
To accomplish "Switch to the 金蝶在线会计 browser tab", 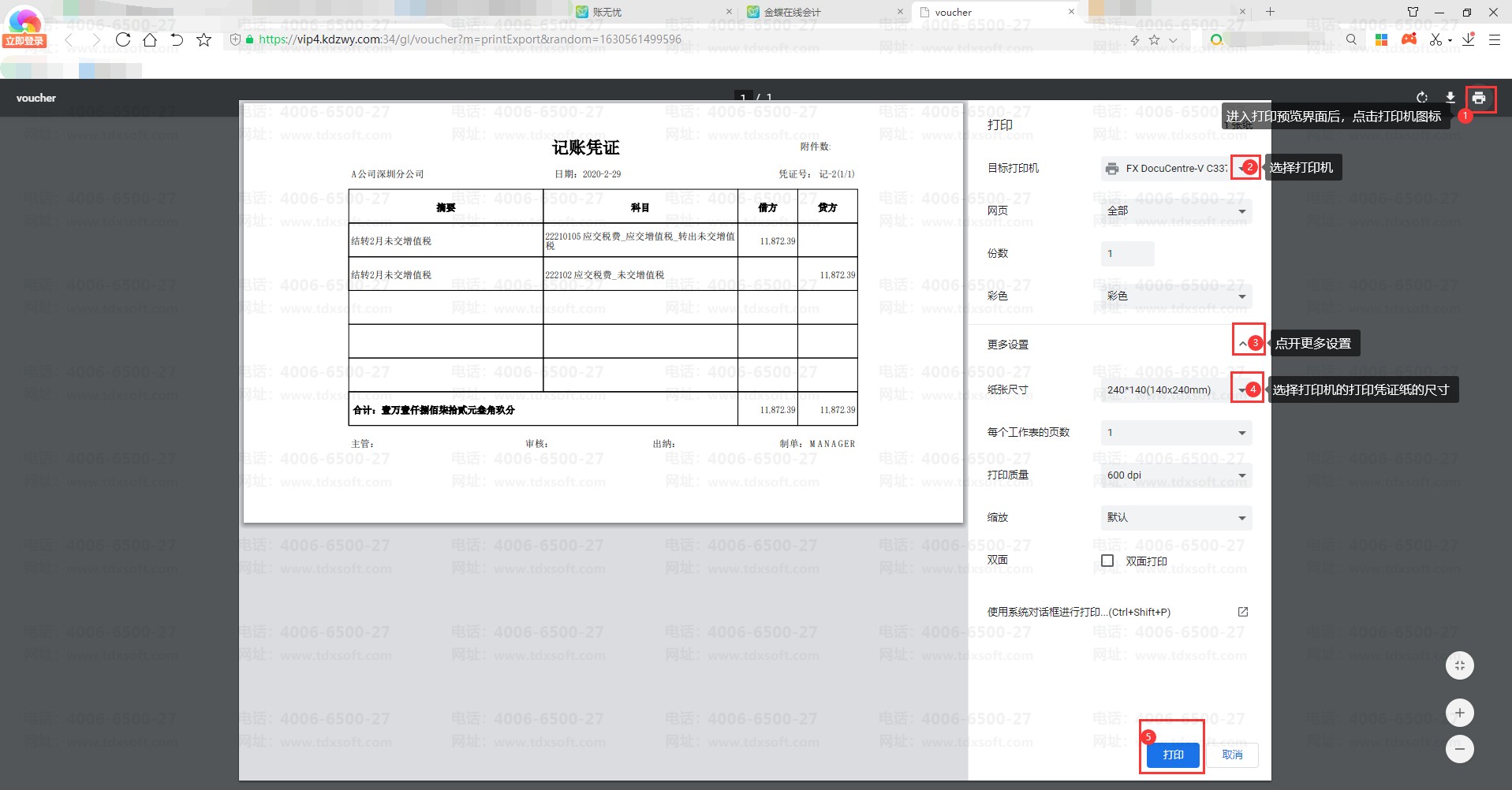I will point(793,12).
